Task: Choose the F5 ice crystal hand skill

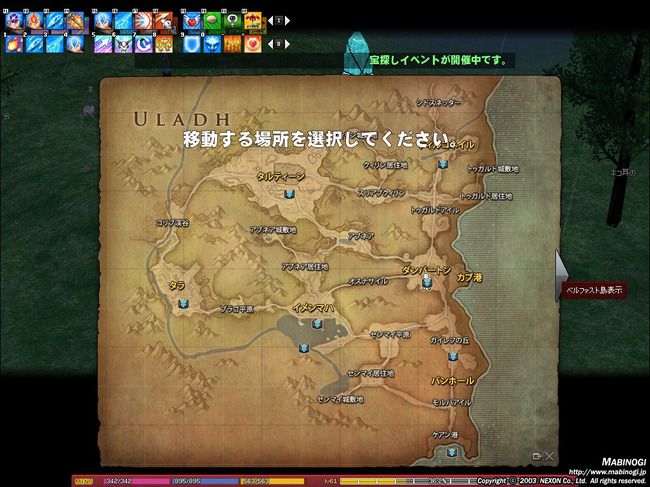Action: [103, 21]
